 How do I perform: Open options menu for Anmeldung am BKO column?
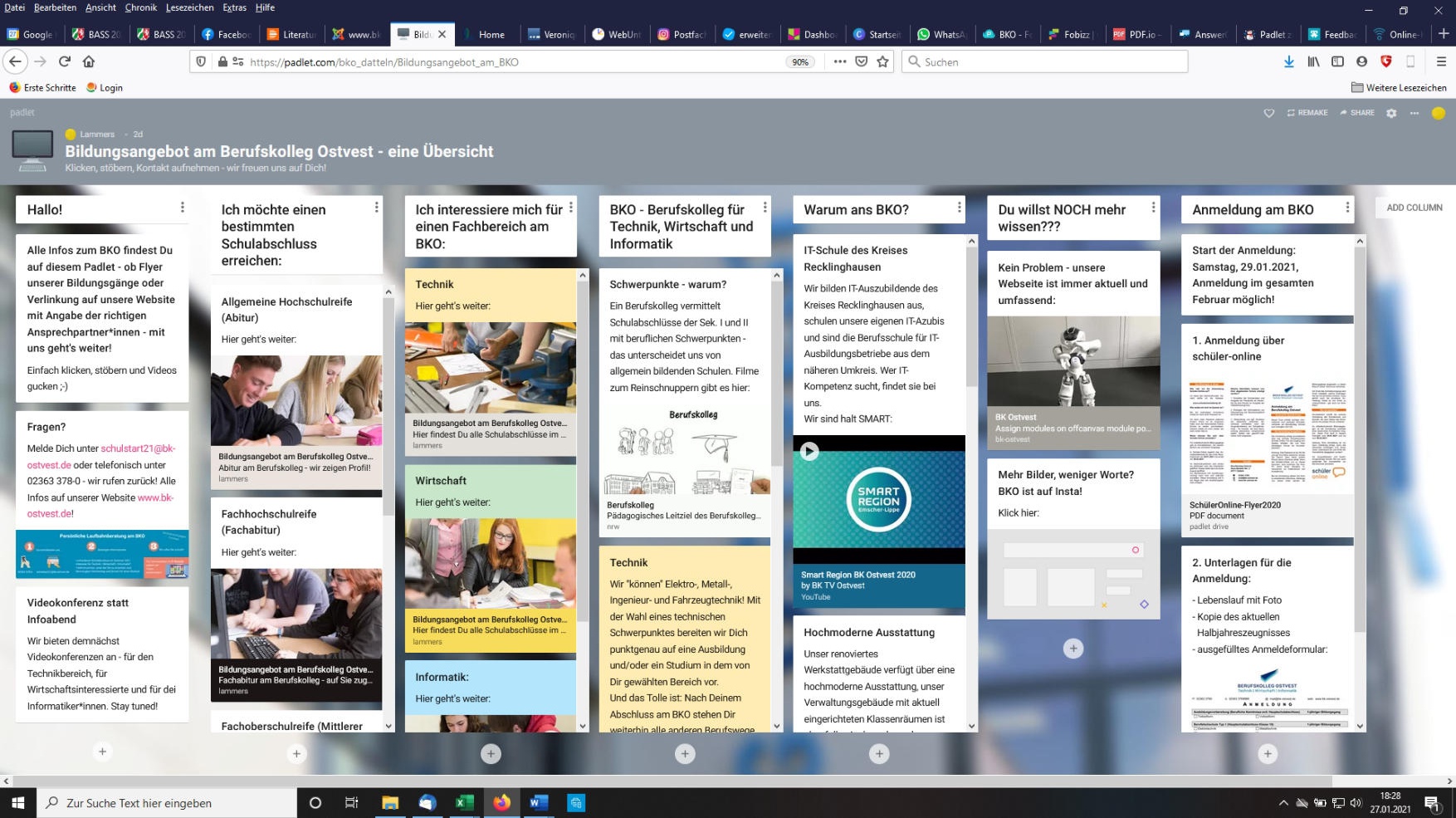pyautogui.click(x=1348, y=208)
